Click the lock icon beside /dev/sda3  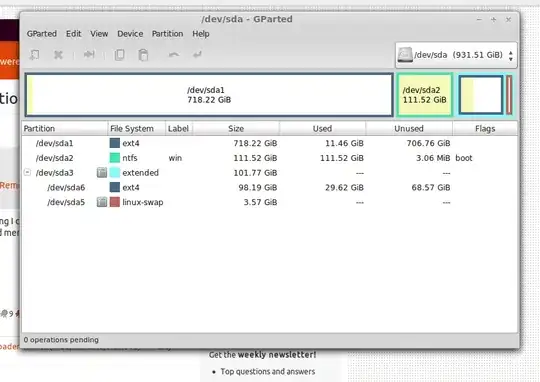pyautogui.click(x=102, y=173)
